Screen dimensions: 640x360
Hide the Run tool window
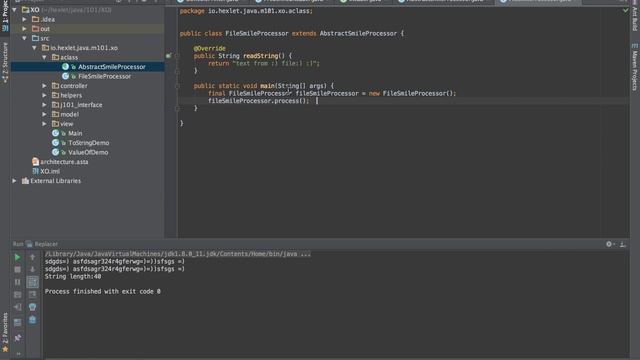click(x=623, y=244)
